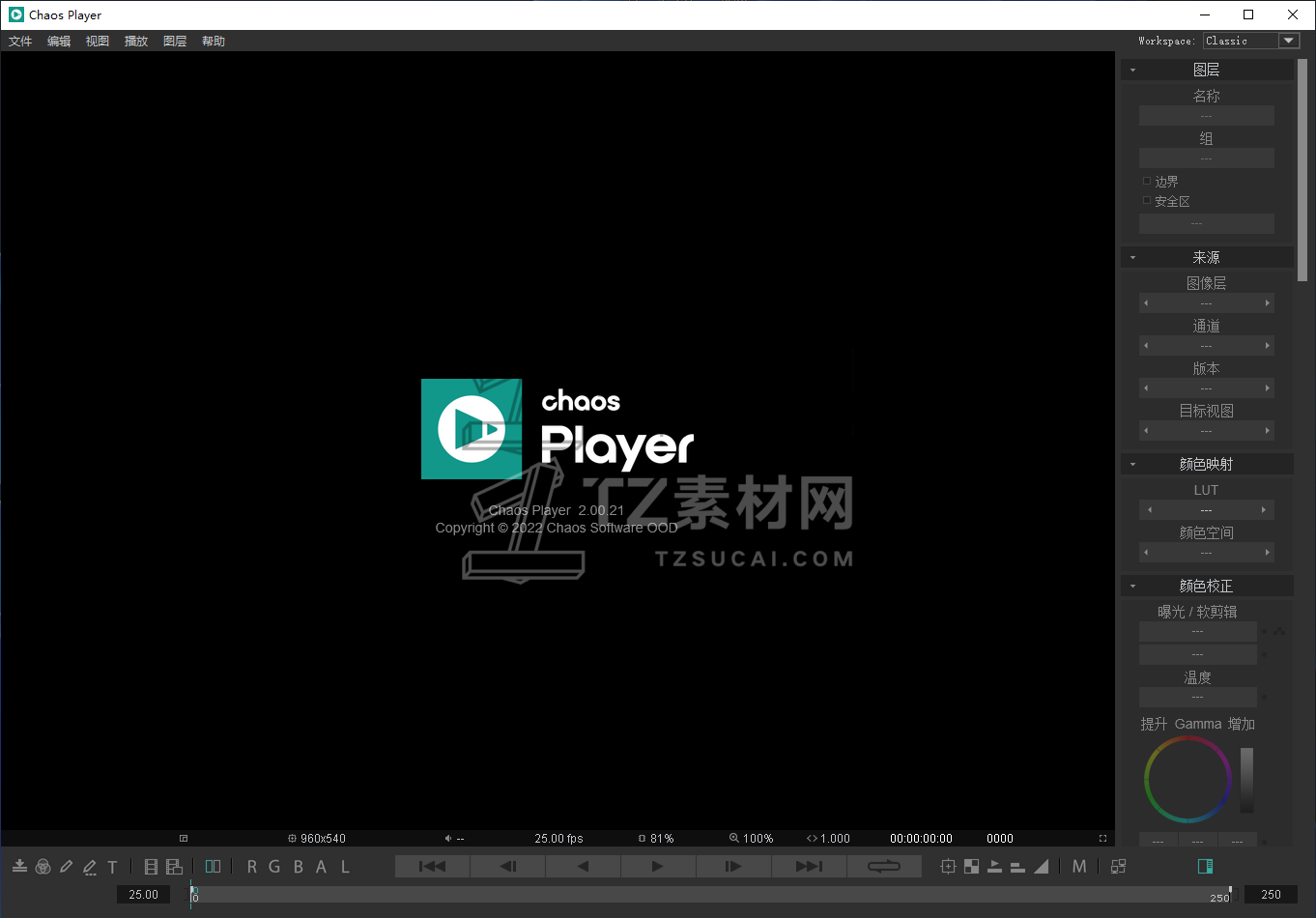This screenshot has height=918, width=1316.
Task: Click the filmstrip-with-layers icon
Action: [x=174, y=867]
